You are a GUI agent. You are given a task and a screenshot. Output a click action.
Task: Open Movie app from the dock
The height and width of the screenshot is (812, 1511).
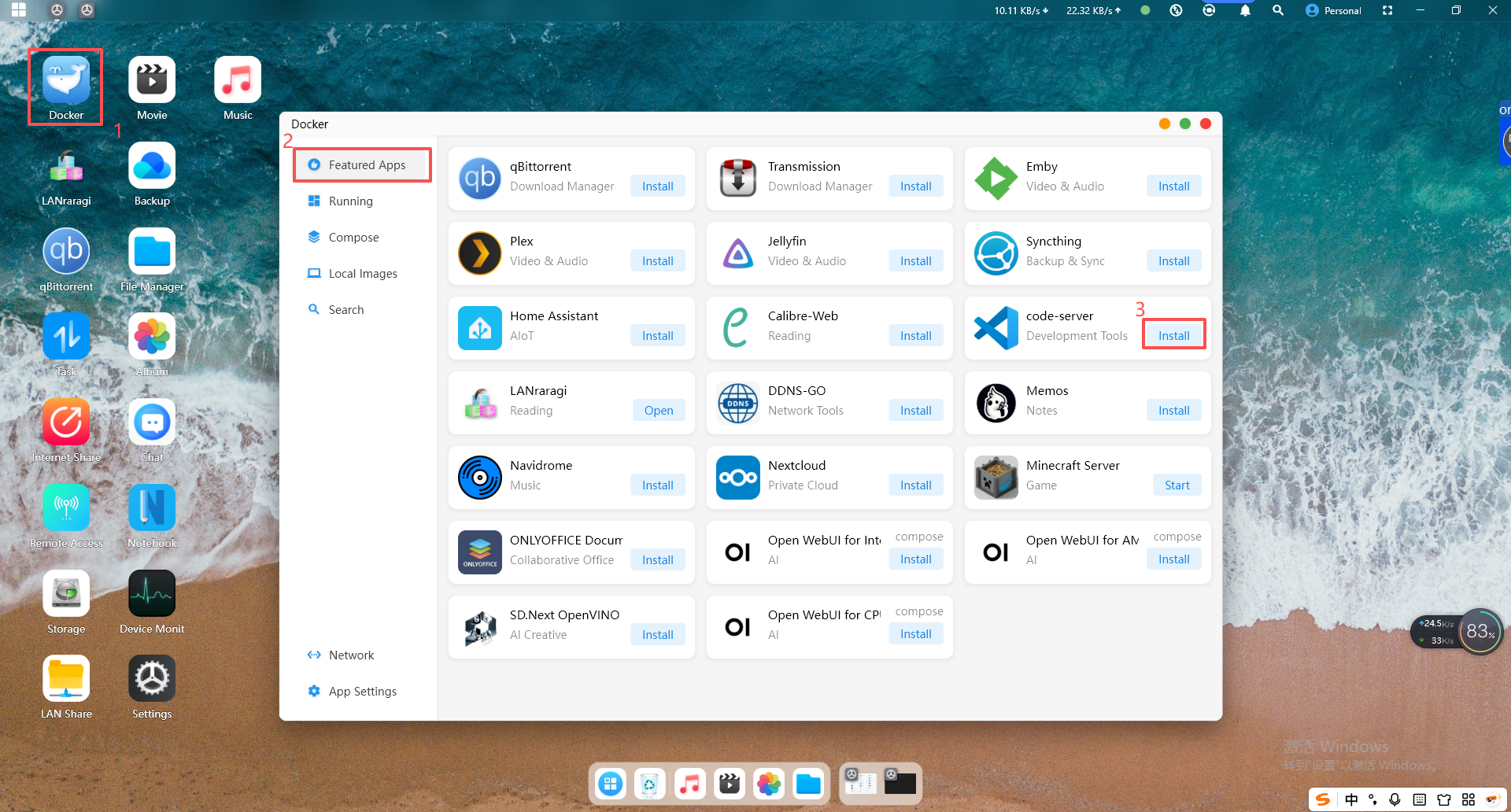[730, 784]
